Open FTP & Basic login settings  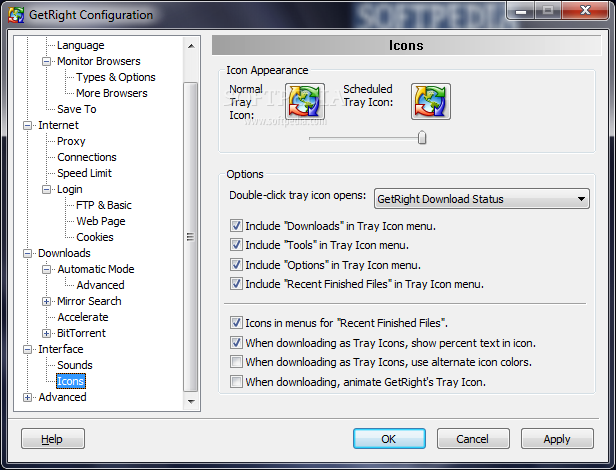[x=104, y=205]
